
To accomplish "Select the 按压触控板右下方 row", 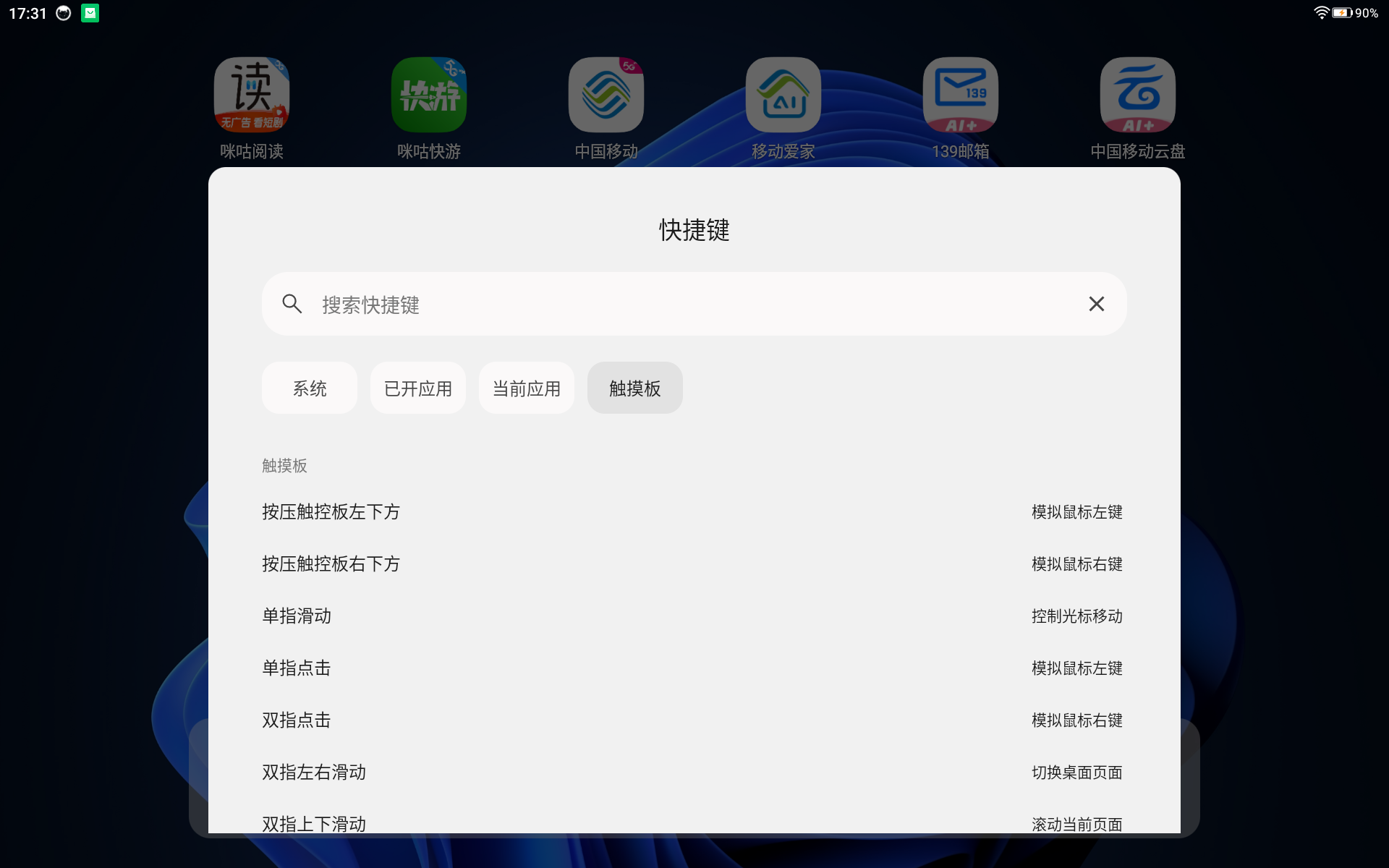I will 693,564.
